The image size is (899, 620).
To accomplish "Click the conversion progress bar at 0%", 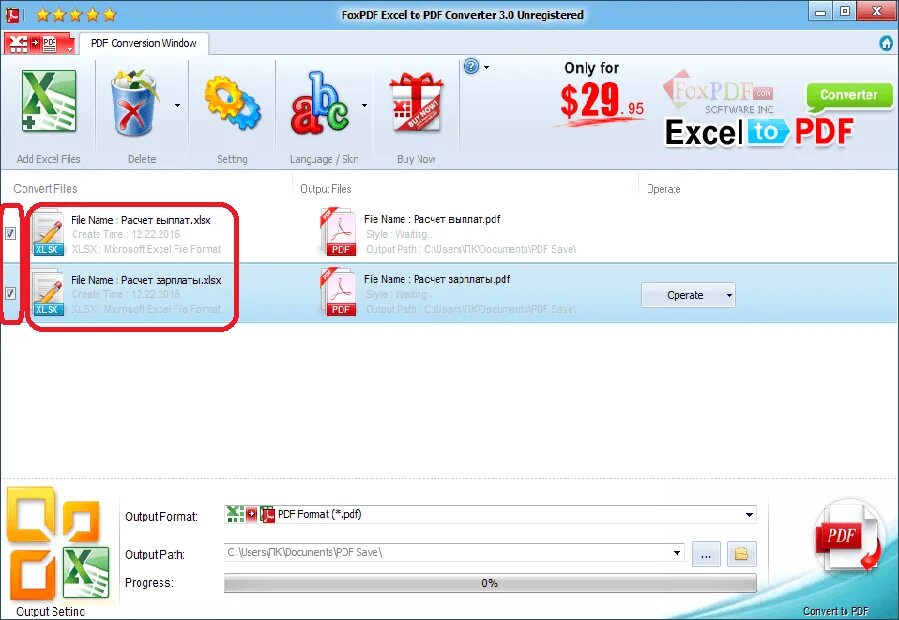I will pyautogui.click(x=490, y=583).
